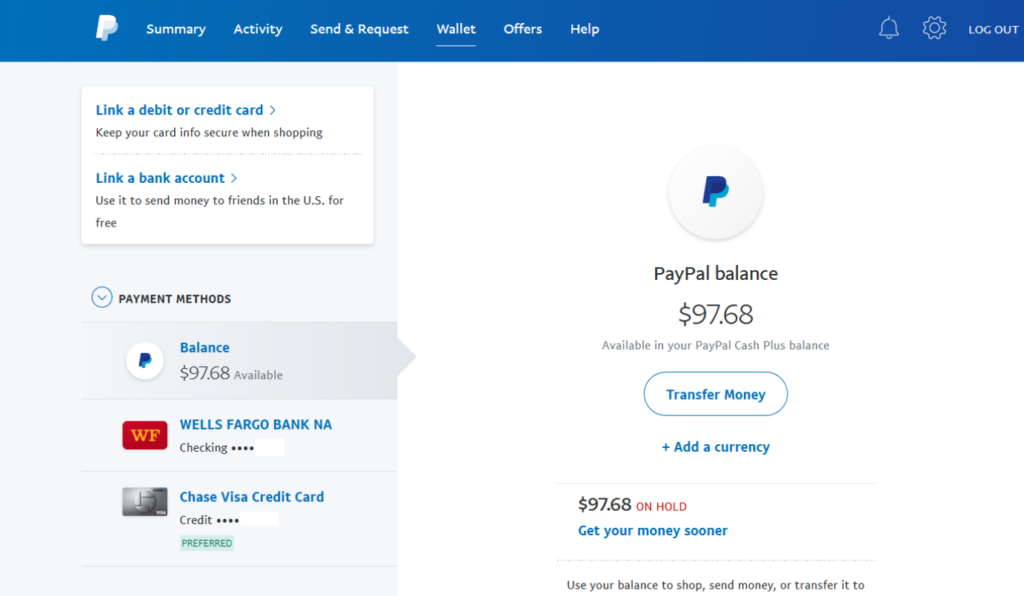Screen dimensions: 1024x596
Task: Click 'Keep your card info secure' text
Action: click(209, 133)
